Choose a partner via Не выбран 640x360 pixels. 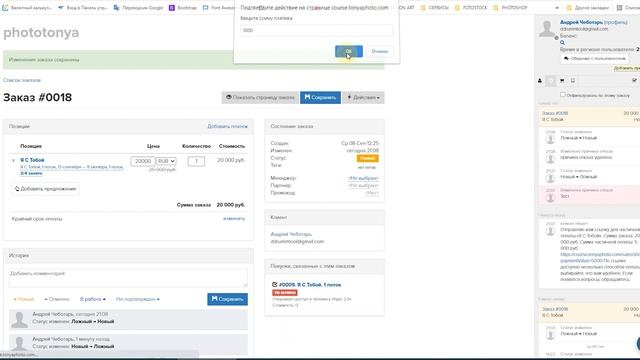pyautogui.click(x=363, y=186)
